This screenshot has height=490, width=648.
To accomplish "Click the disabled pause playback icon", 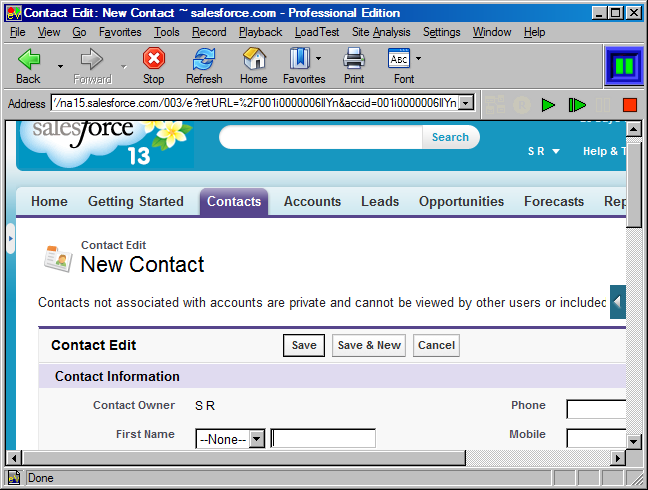I will (x=603, y=105).
